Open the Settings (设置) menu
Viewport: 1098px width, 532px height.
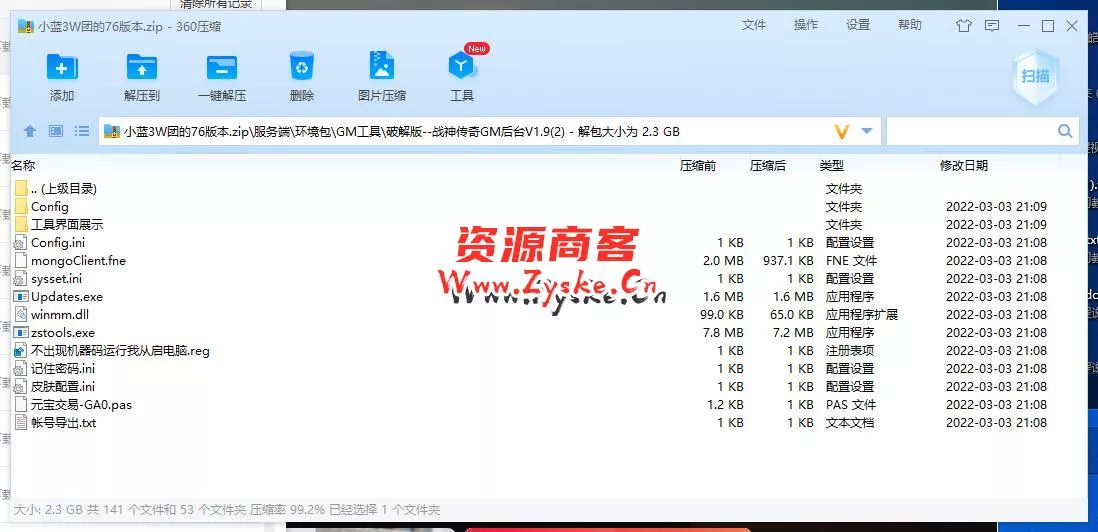pyautogui.click(x=858, y=25)
